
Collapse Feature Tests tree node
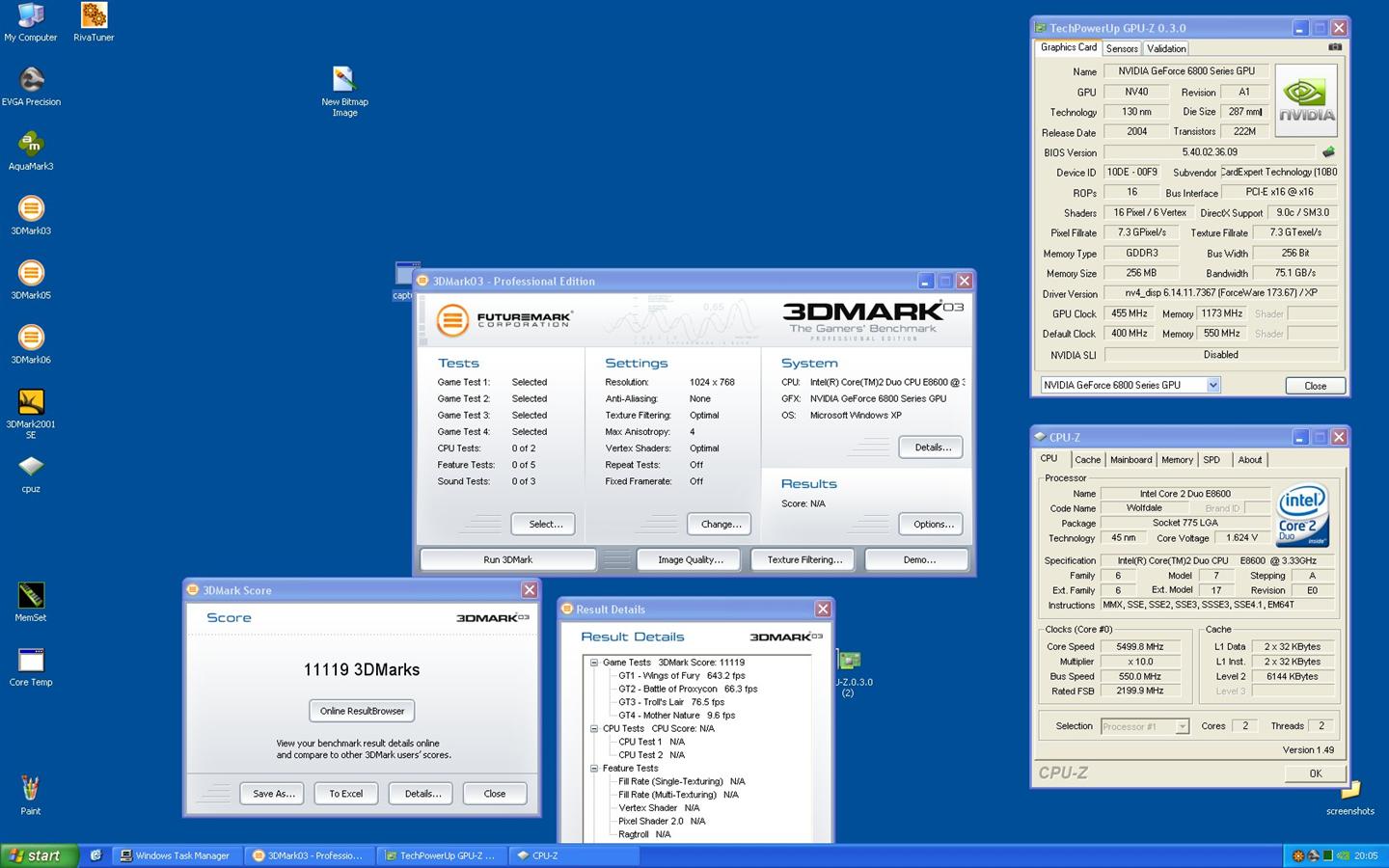click(x=594, y=769)
